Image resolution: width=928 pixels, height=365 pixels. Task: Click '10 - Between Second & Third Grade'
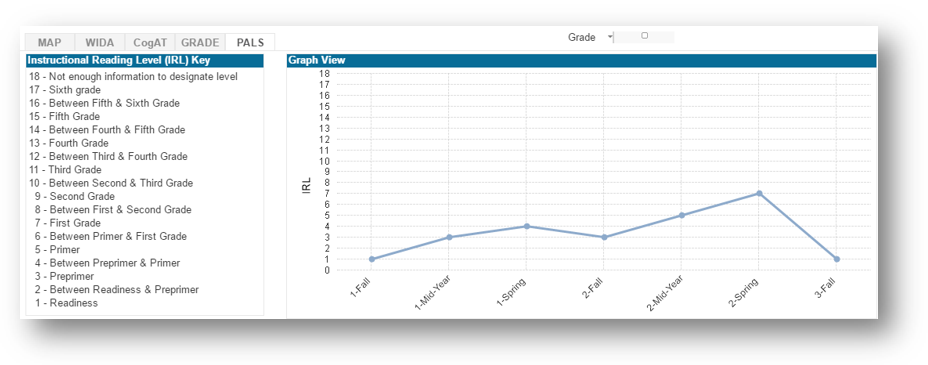point(111,183)
